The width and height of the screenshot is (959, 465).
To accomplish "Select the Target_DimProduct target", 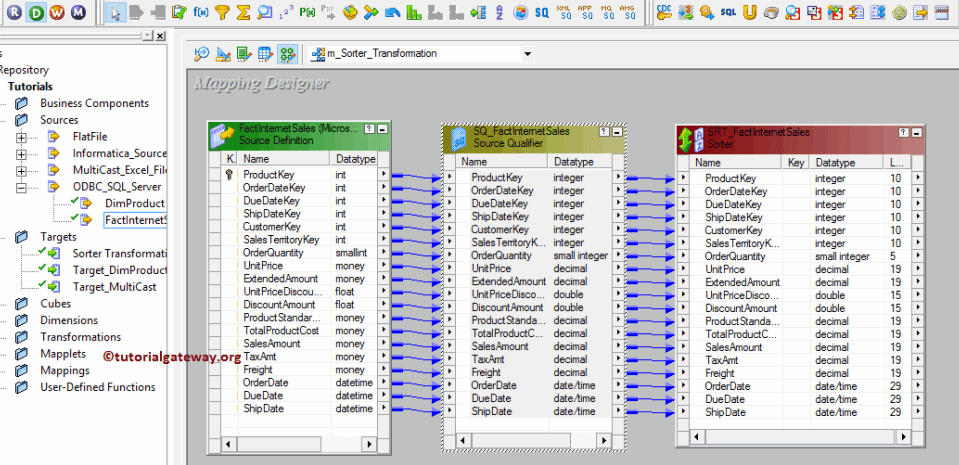I will [x=119, y=270].
